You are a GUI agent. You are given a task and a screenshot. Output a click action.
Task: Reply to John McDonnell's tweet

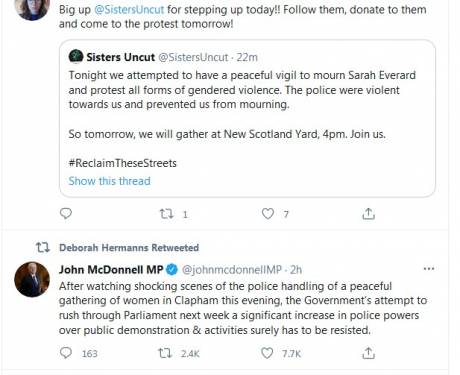tap(66, 353)
